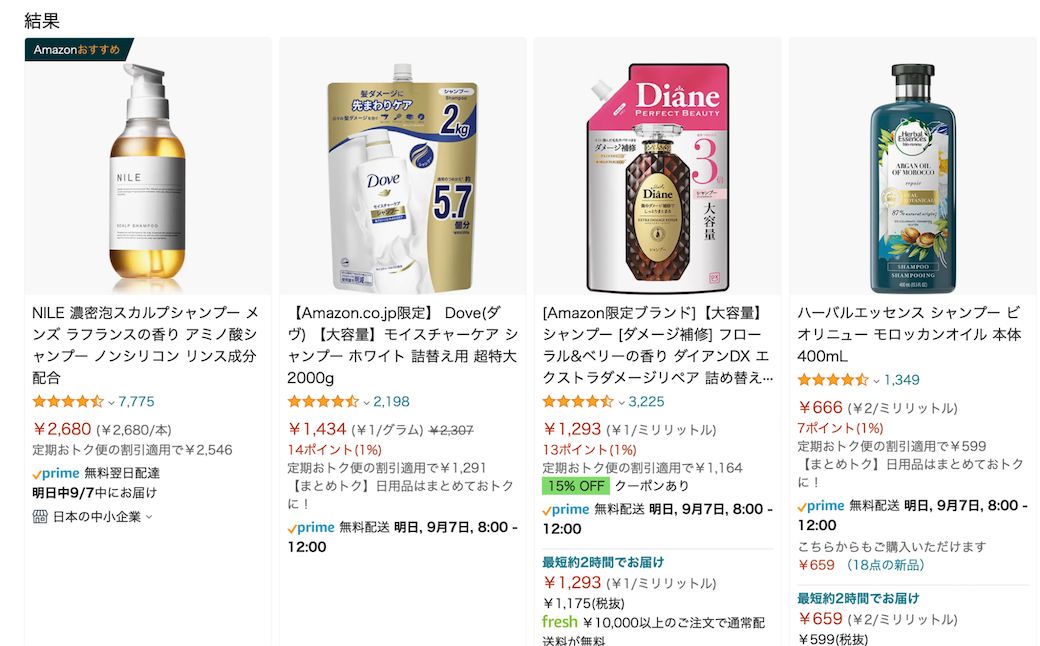This screenshot has width=1040, height=646.
Task: Click the Japanese small business building icon
Action: 40,516
